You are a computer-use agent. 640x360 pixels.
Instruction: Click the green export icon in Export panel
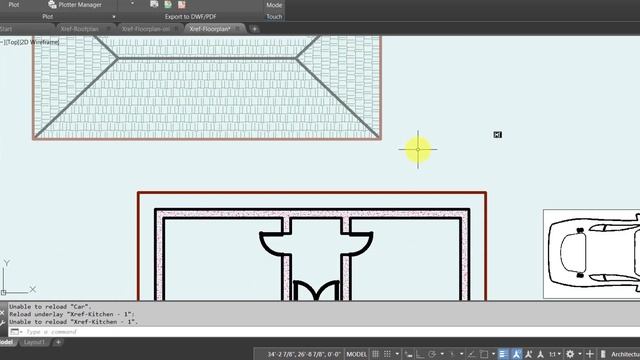click(168, 4)
